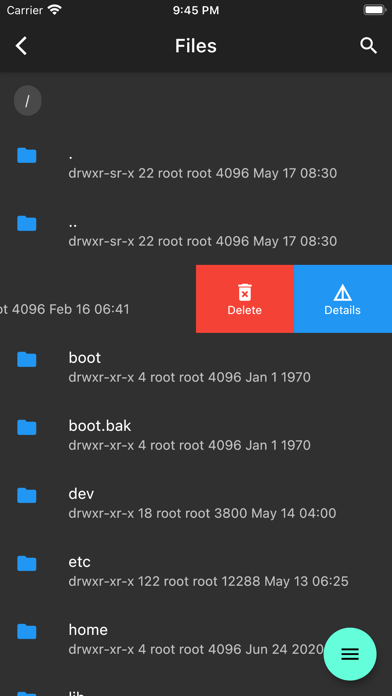
Task: Click the triangle icon in Details
Action: click(x=342, y=293)
